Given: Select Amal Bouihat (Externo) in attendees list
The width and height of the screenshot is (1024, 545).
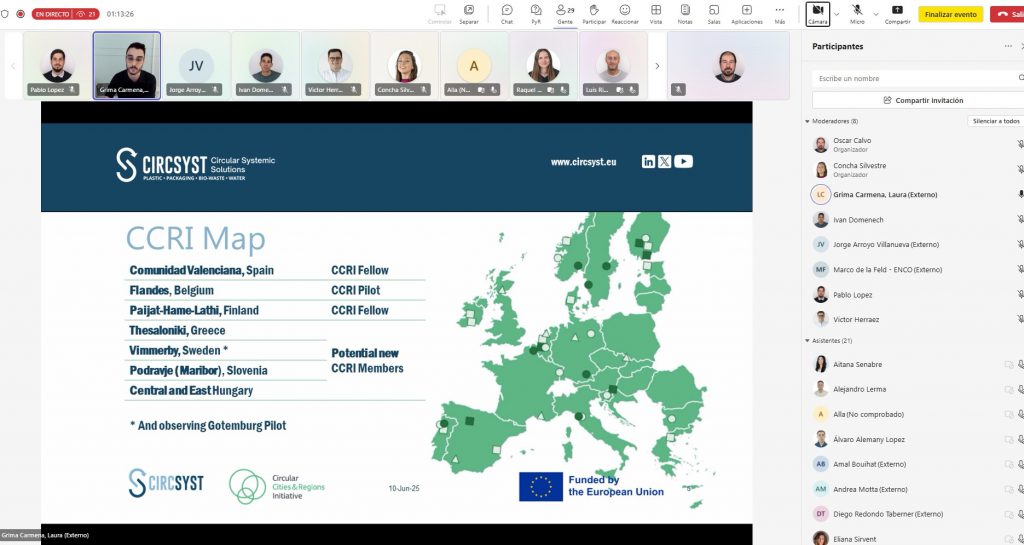Looking at the screenshot, I should (x=914, y=464).
